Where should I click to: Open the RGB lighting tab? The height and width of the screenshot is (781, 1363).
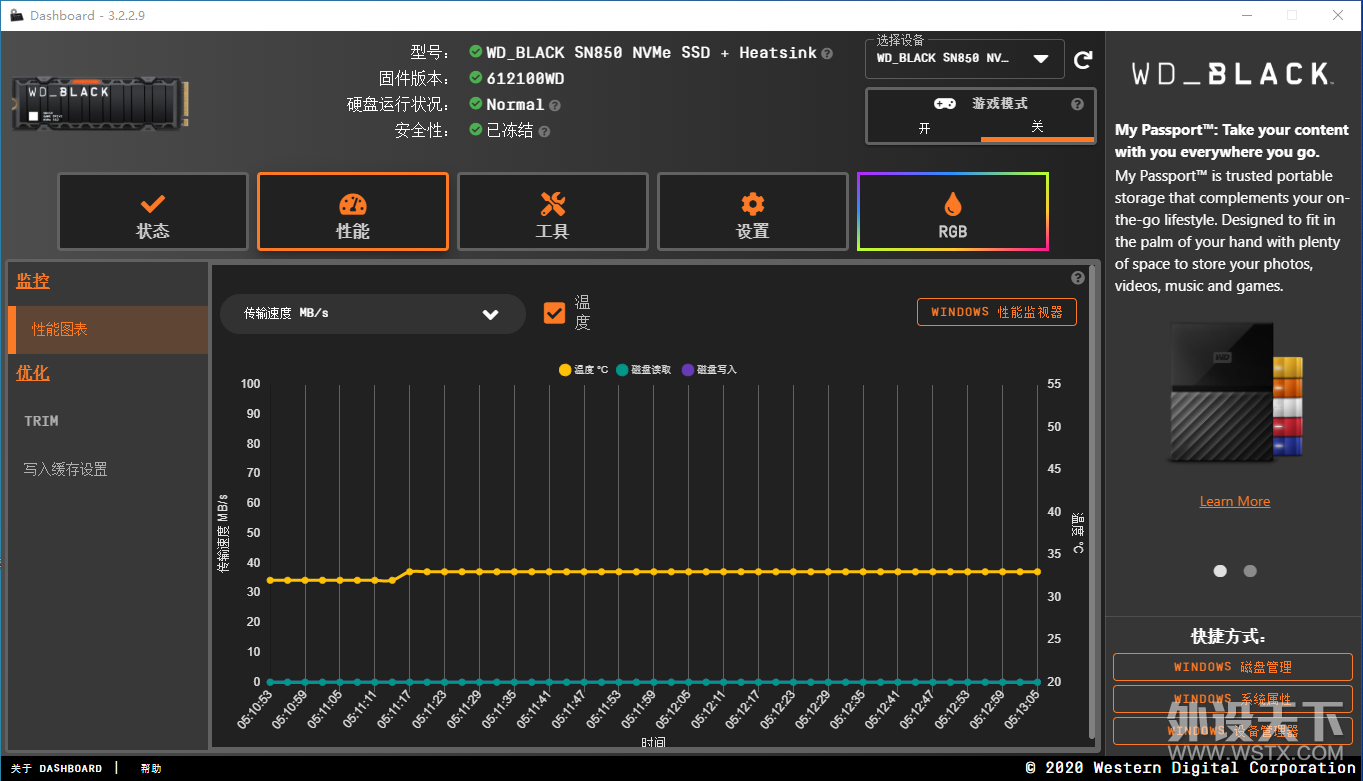click(x=953, y=212)
